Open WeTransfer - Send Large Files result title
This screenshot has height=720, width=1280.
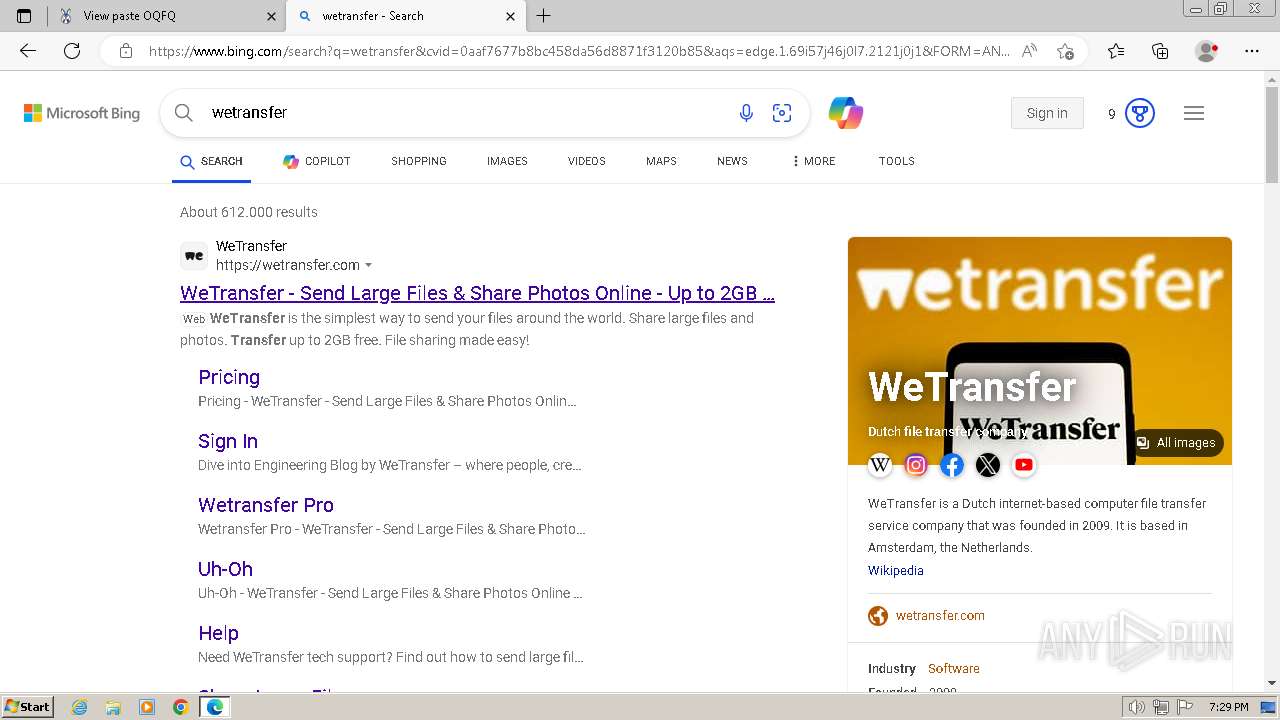(477, 293)
